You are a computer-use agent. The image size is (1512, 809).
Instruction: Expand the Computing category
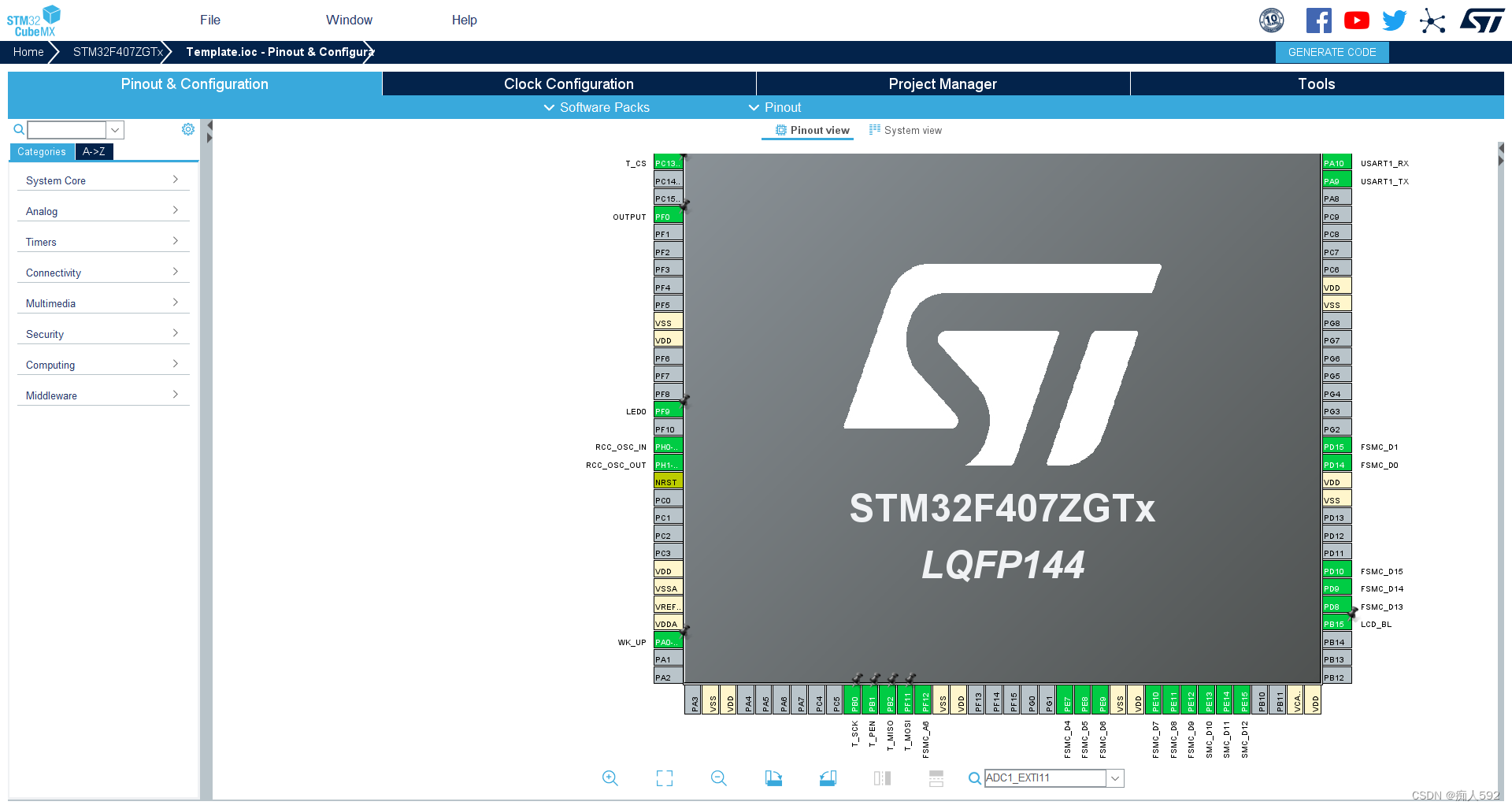(103, 365)
